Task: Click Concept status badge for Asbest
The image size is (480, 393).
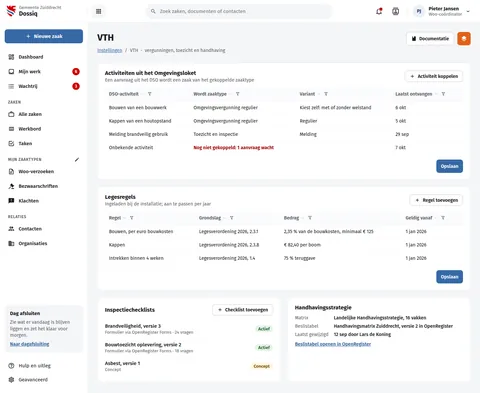Action: point(261,366)
